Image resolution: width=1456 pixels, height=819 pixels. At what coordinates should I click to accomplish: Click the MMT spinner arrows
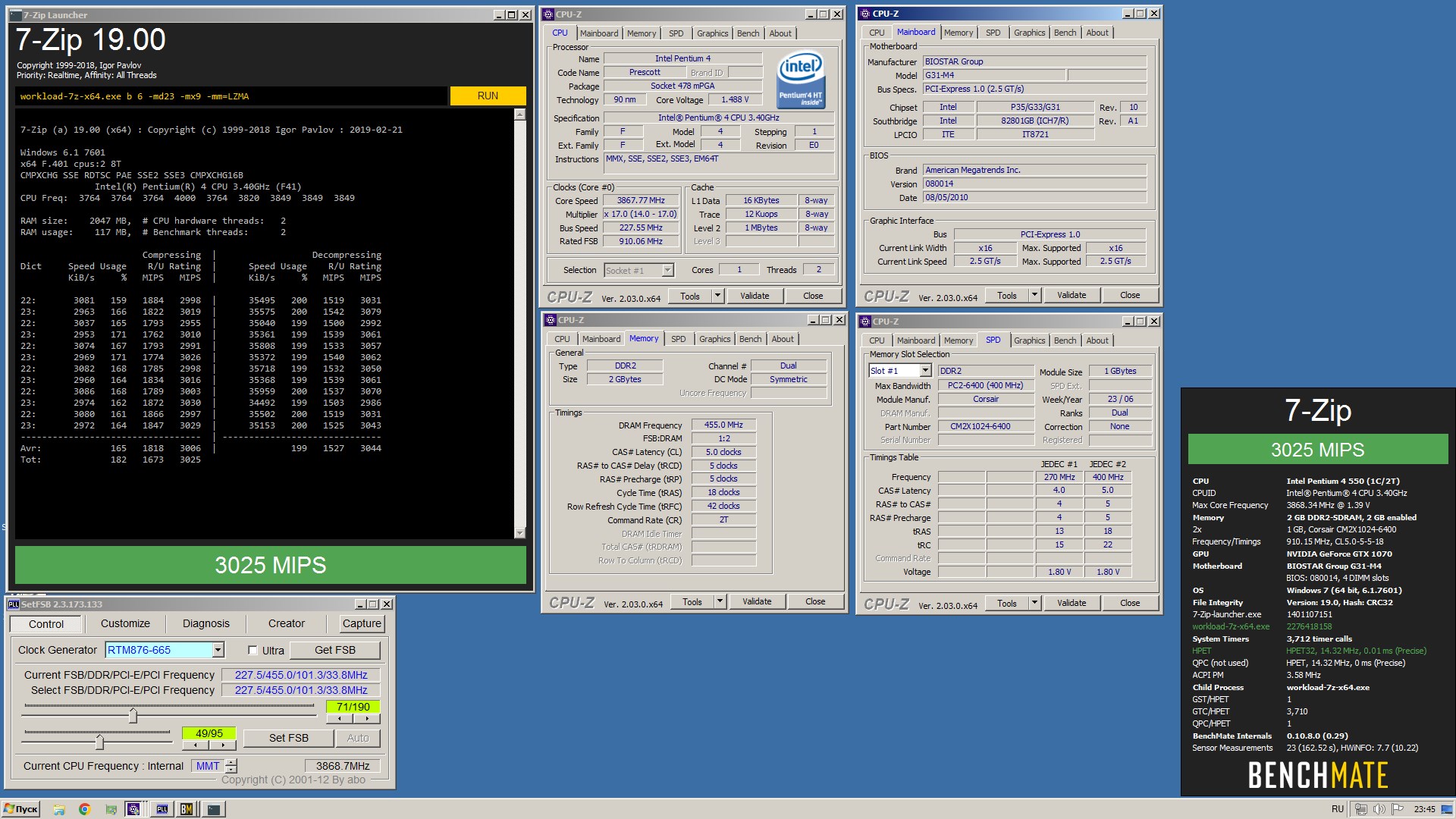pos(232,766)
